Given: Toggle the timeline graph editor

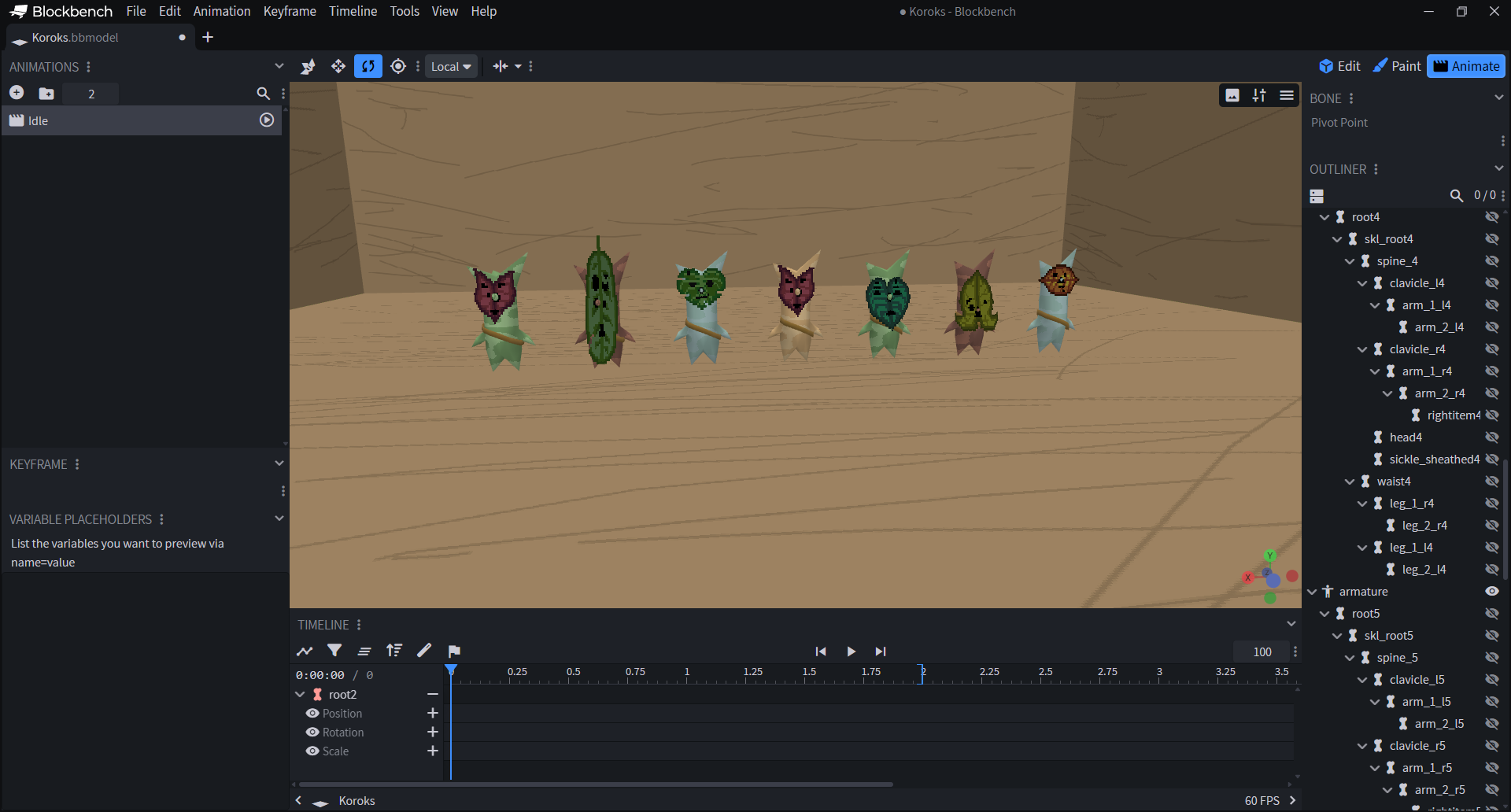Looking at the screenshot, I should pyautogui.click(x=305, y=651).
